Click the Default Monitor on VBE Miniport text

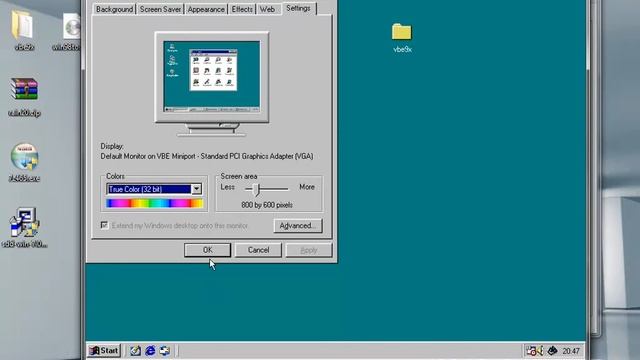[x=207, y=156]
